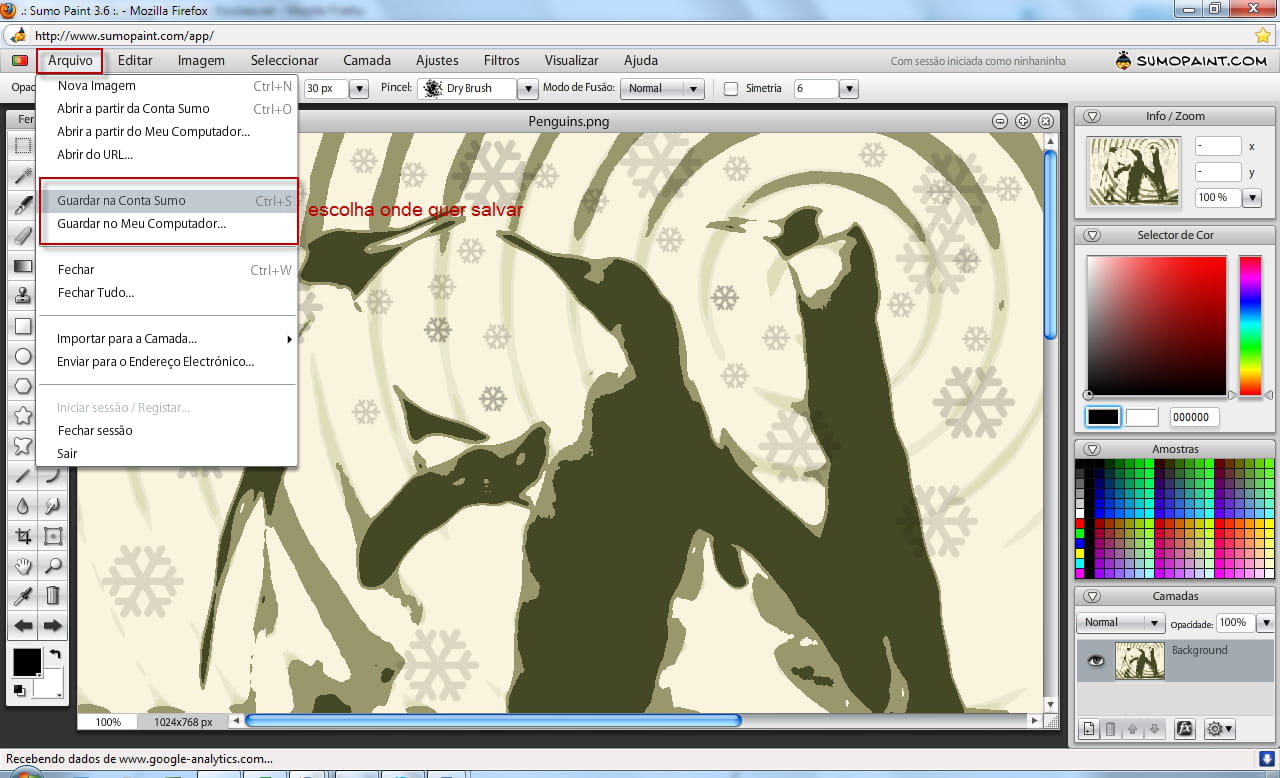Add a new layer in Camadas
1280x778 pixels.
coord(1090,729)
